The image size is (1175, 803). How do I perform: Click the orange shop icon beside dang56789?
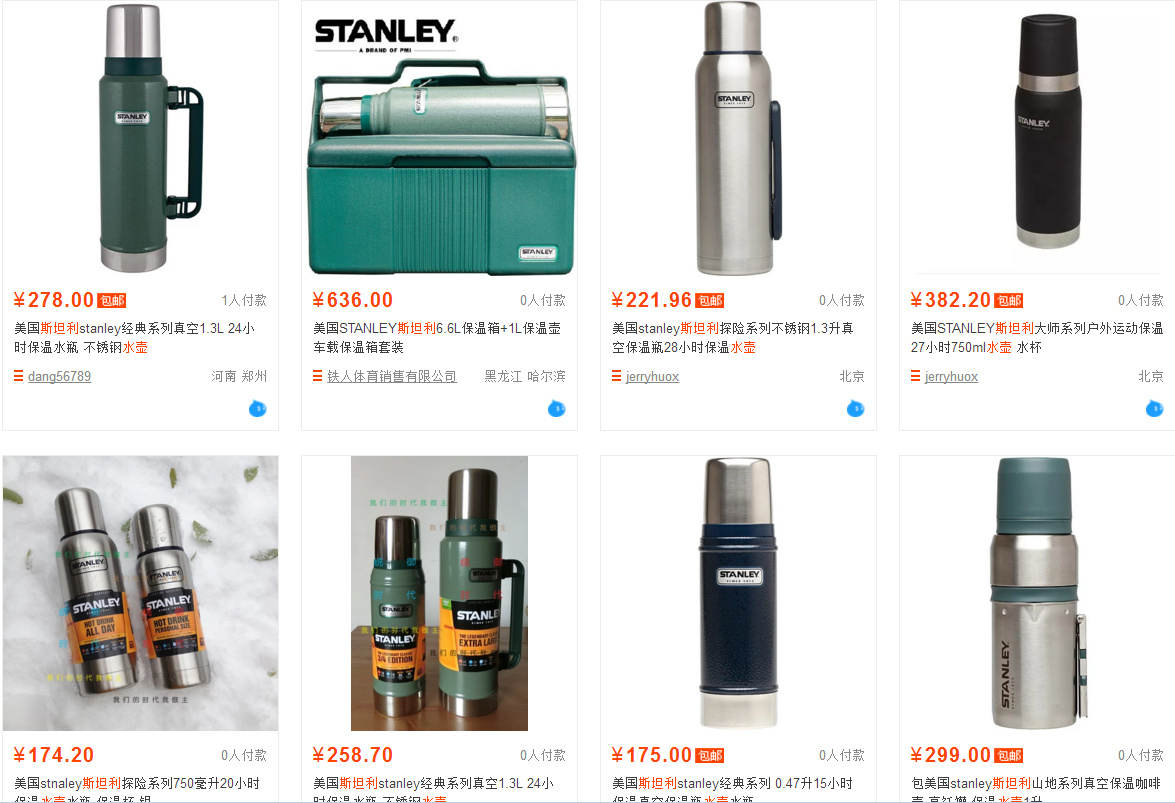(19, 376)
